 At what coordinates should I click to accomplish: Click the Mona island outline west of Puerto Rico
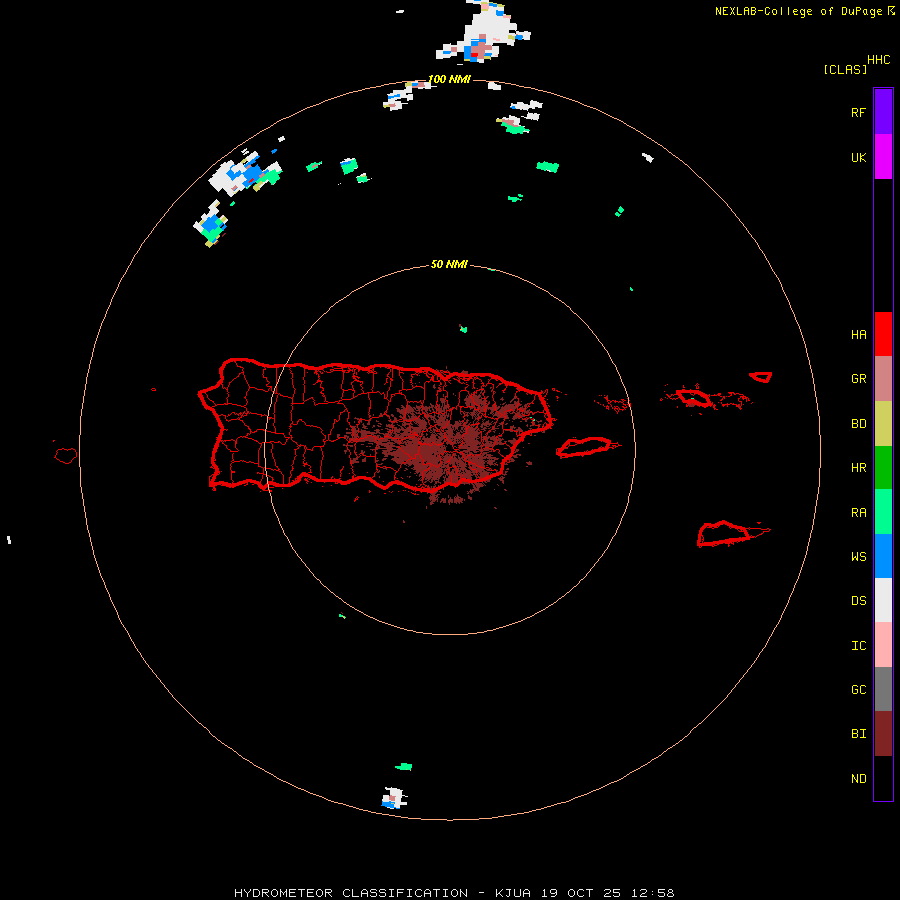tap(66, 455)
